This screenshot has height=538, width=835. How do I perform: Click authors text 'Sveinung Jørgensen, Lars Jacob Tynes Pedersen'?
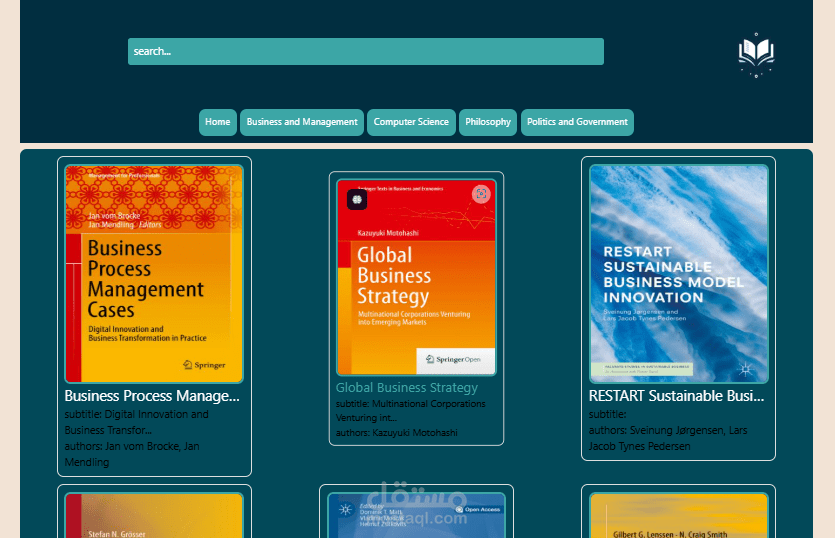(x=668, y=438)
